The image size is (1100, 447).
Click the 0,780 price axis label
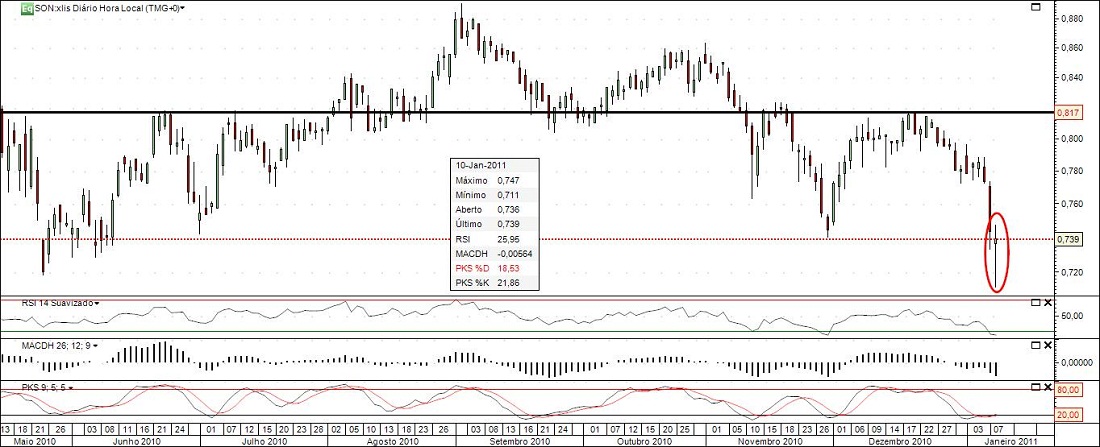click(x=1071, y=171)
